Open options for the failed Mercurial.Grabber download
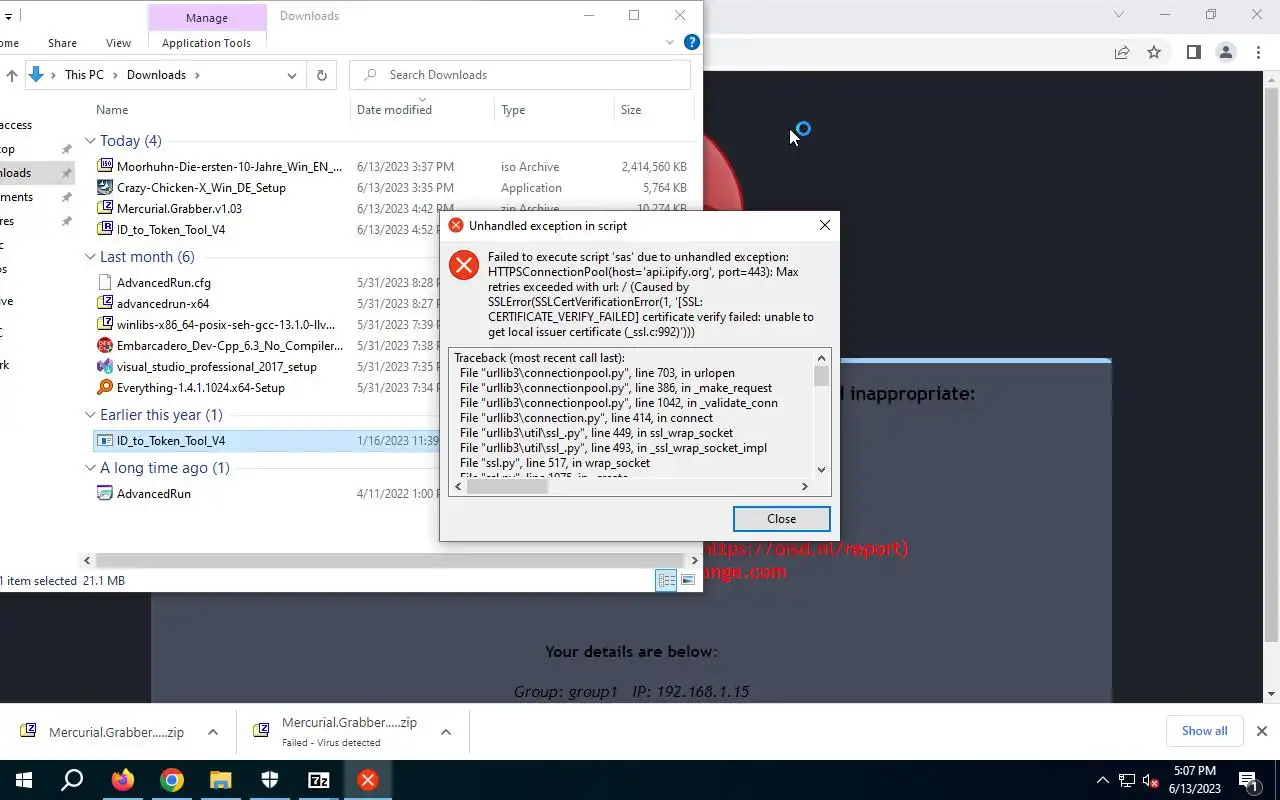1280x800 pixels. coord(446,733)
